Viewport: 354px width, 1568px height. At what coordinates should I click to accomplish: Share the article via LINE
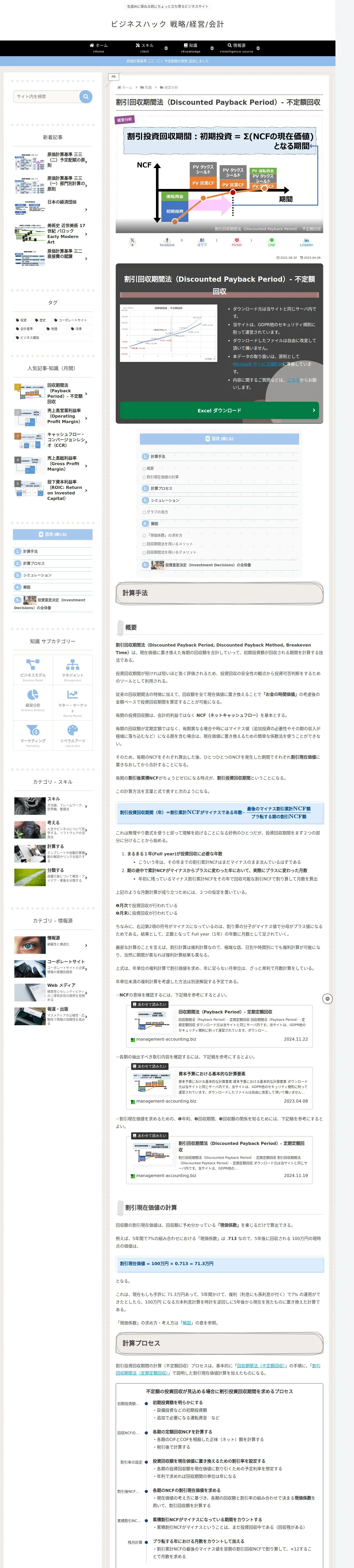pyautogui.click(x=272, y=242)
